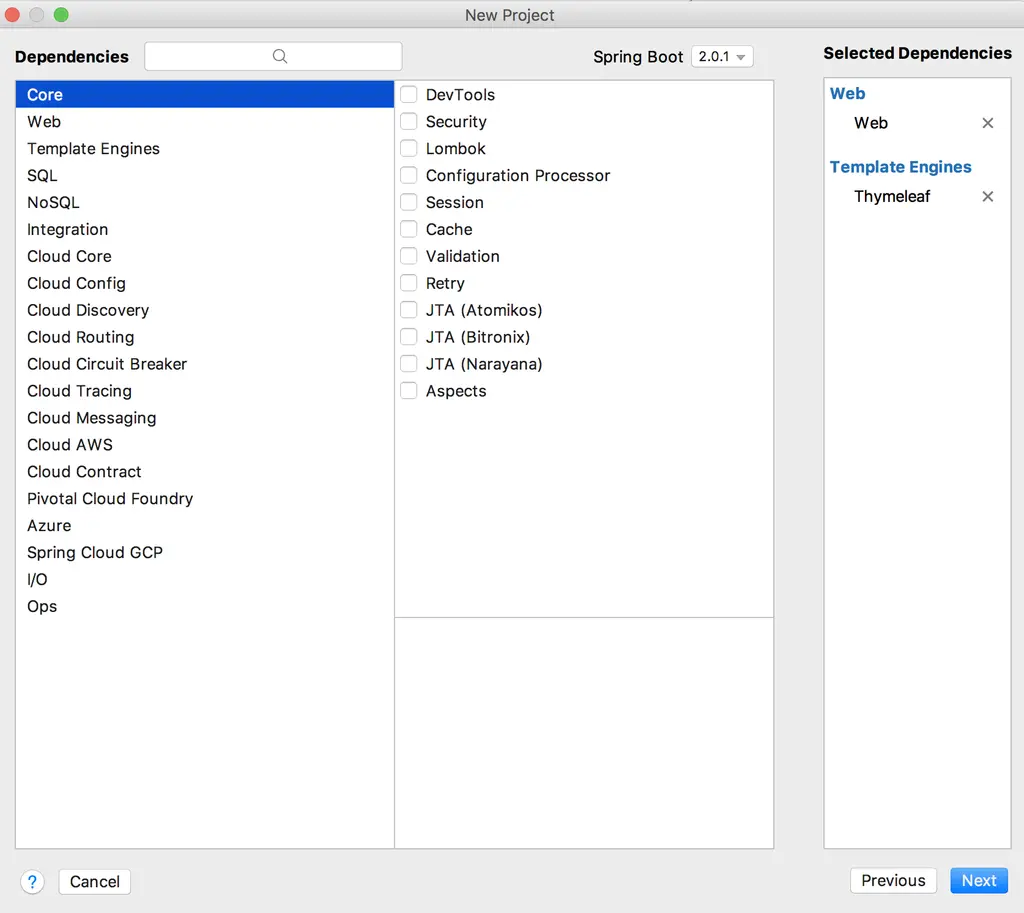The height and width of the screenshot is (913, 1024).
Task: Go back with the Previous button
Action: pyautogui.click(x=893, y=880)
